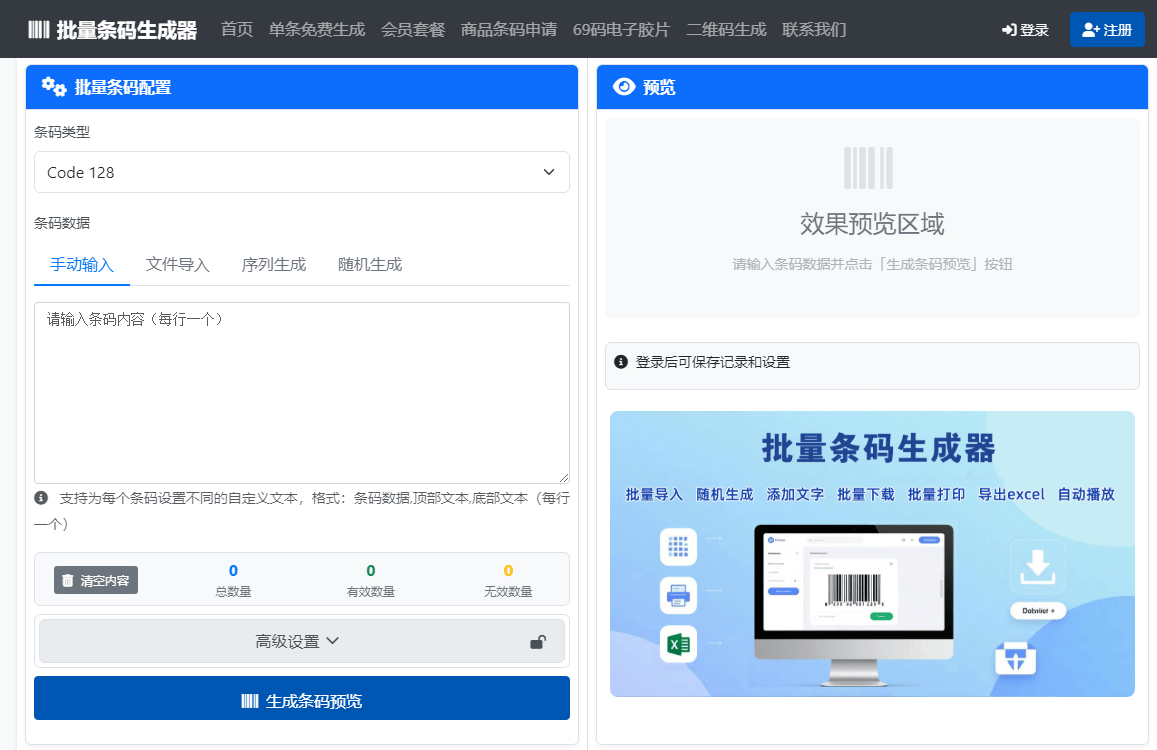Click the large barcode placeholder icon

coord(868,168)
